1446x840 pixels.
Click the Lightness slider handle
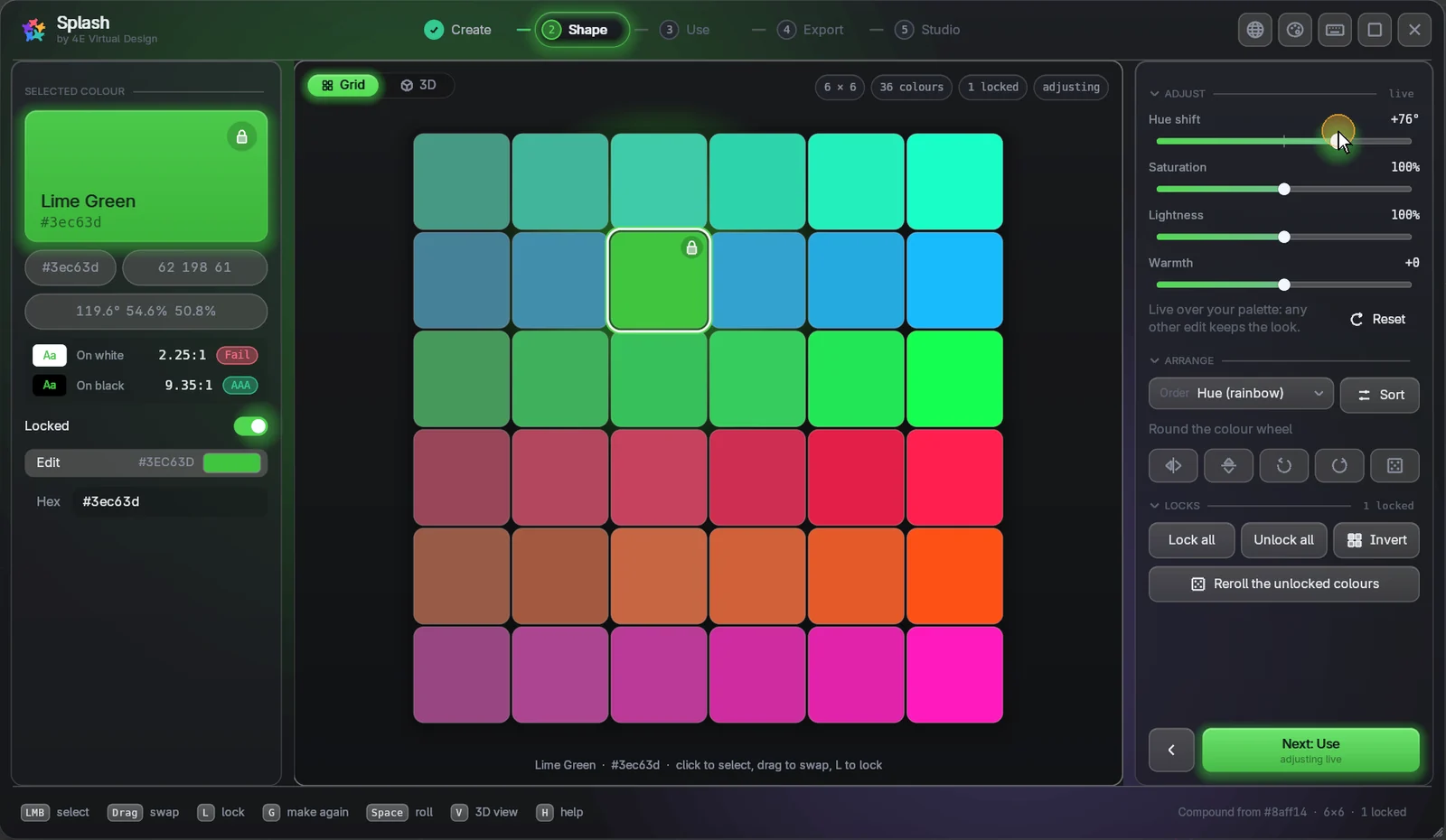(1284, 238)
